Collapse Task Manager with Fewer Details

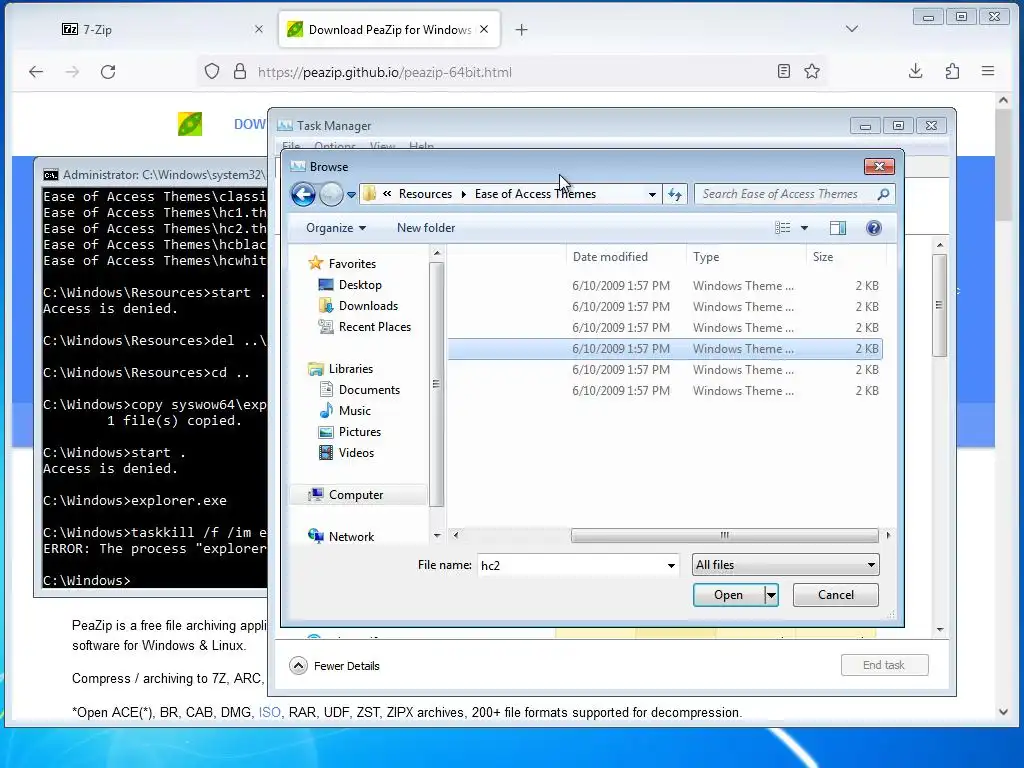(334, 666)
